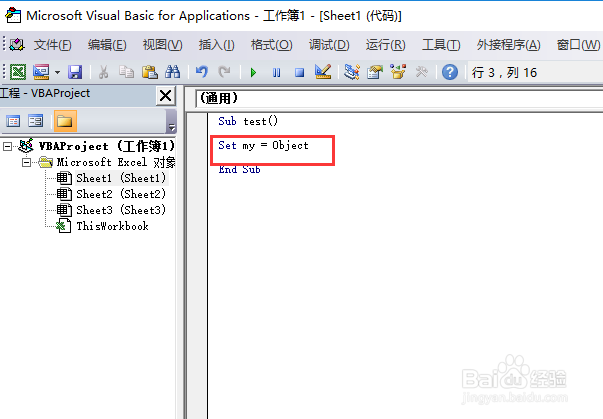Open the 视图(V) menu
The image size is (603, 419).
click(162, 45)
